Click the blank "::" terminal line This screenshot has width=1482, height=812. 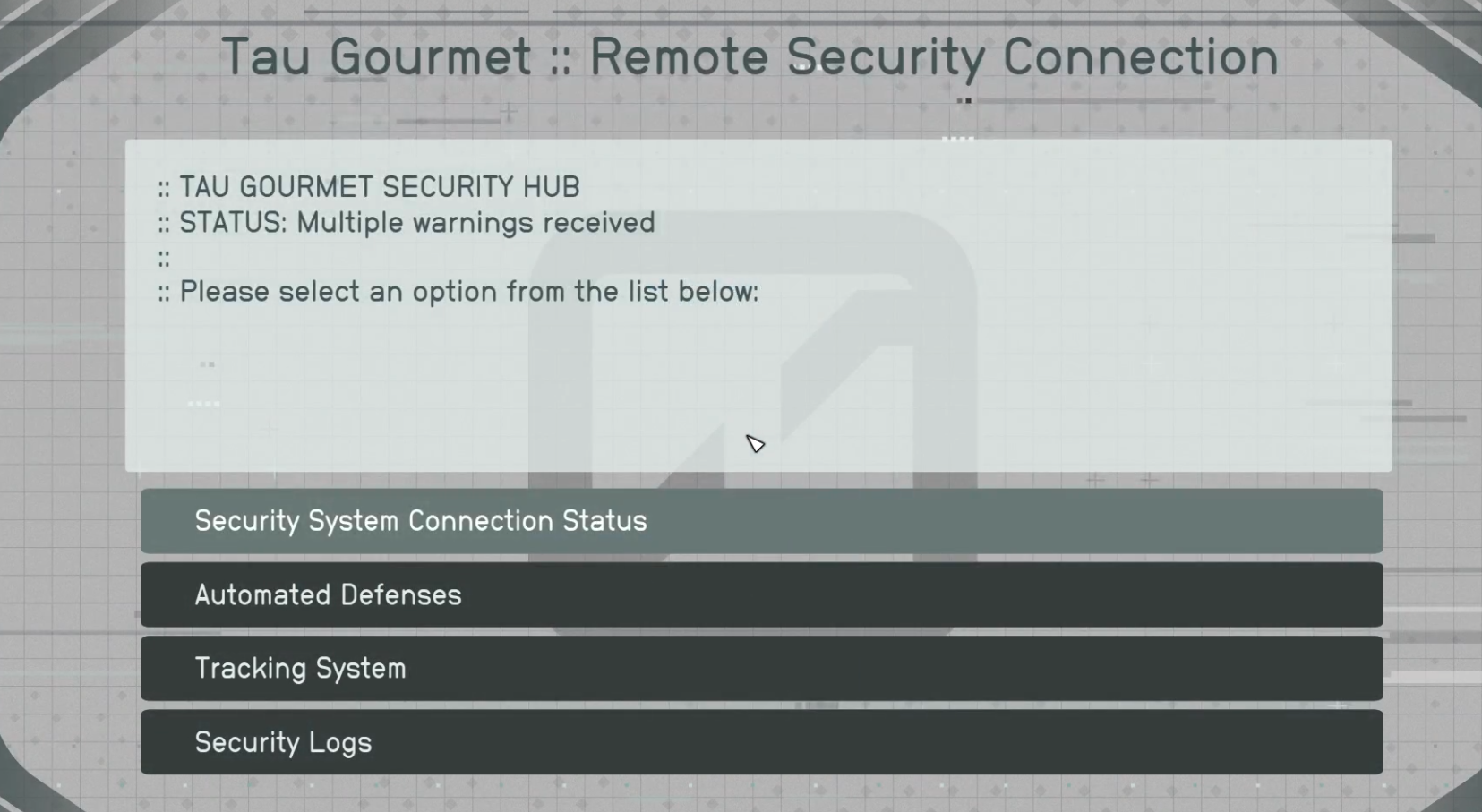pos(164,259)
